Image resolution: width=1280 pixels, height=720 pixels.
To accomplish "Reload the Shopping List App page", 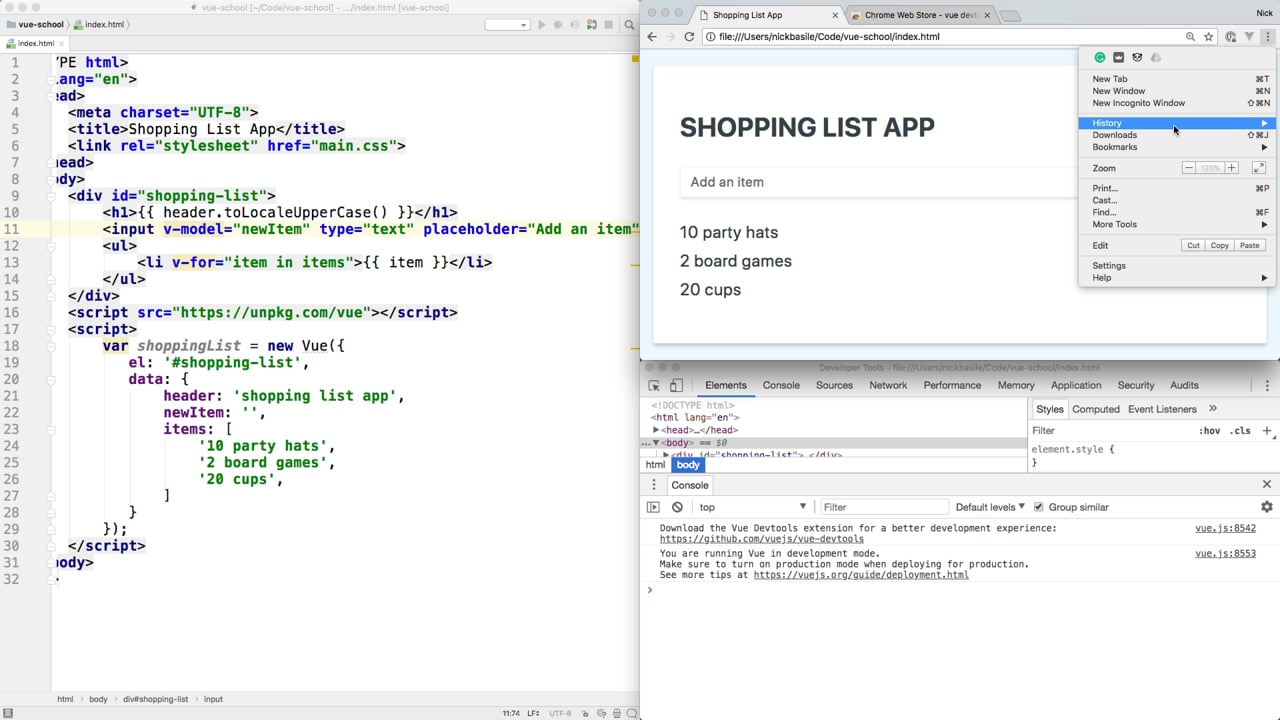I will coord(689,37).
